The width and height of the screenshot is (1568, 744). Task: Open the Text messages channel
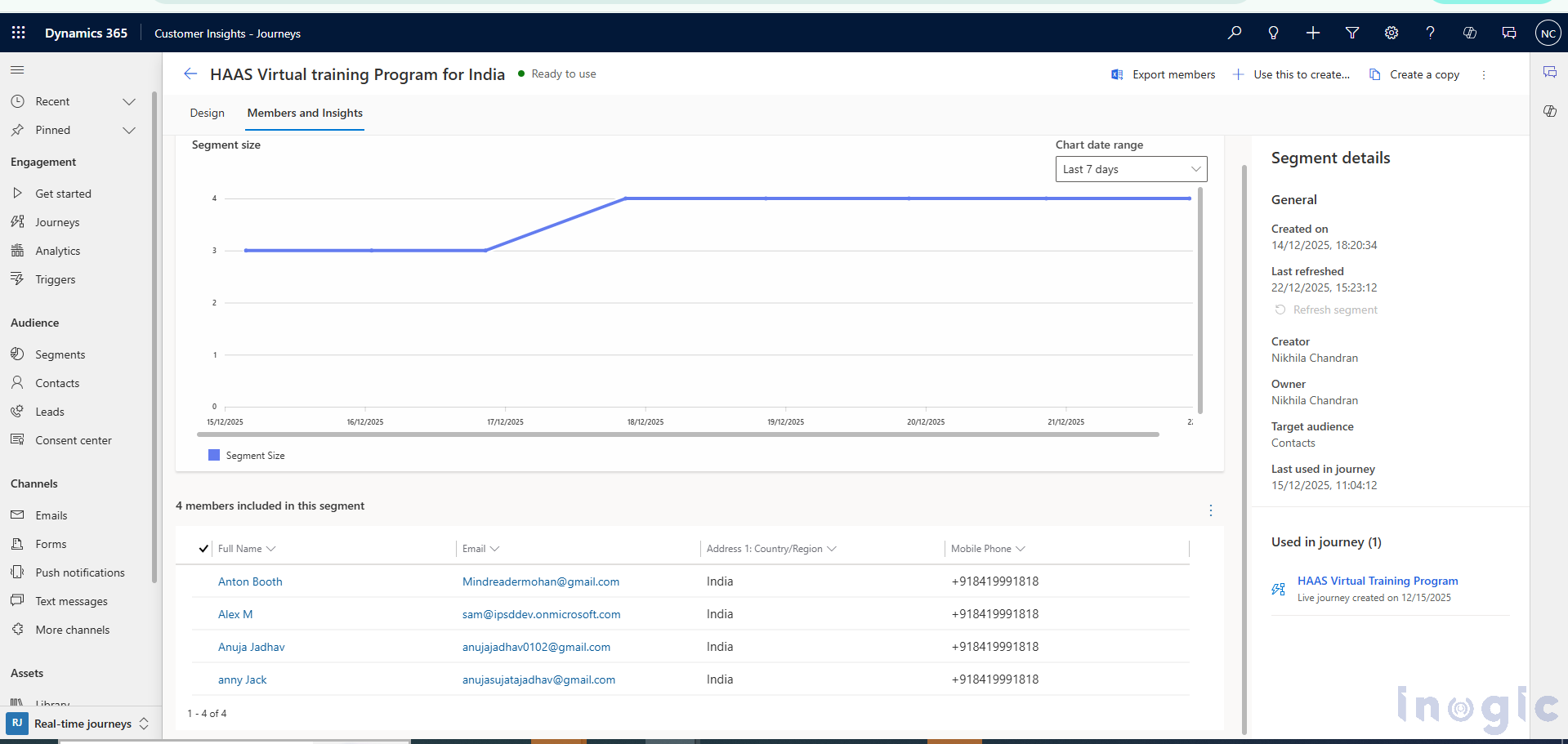point(71,600)
